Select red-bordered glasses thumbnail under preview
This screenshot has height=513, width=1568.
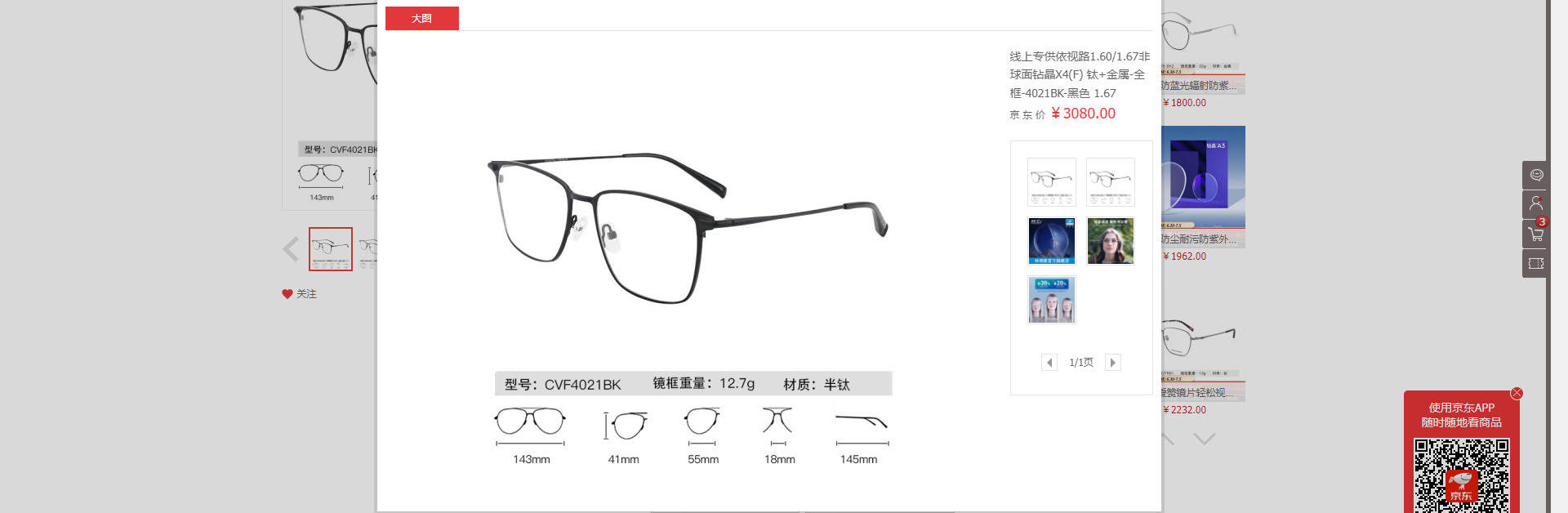coord(331,249)
